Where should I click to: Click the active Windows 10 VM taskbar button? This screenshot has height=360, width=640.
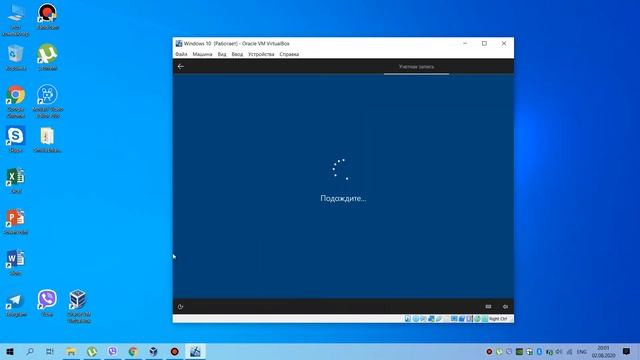point(195,351)
